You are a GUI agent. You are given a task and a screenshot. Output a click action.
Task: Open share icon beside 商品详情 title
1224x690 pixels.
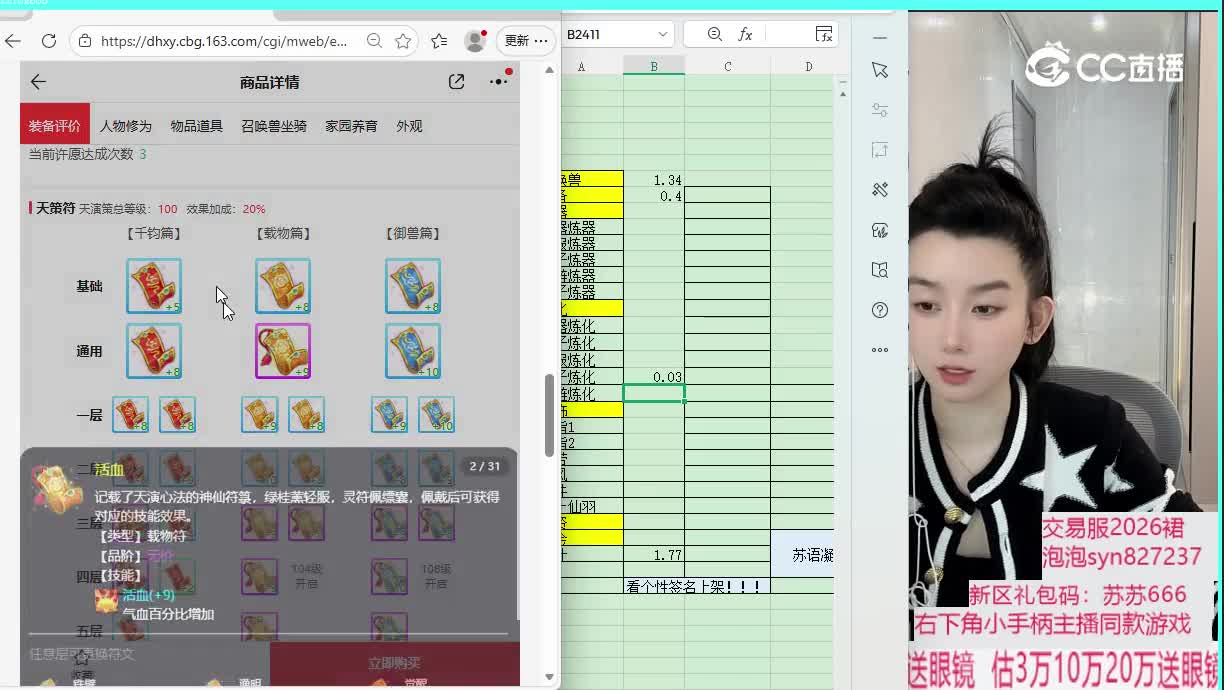(x=456, y=82)
